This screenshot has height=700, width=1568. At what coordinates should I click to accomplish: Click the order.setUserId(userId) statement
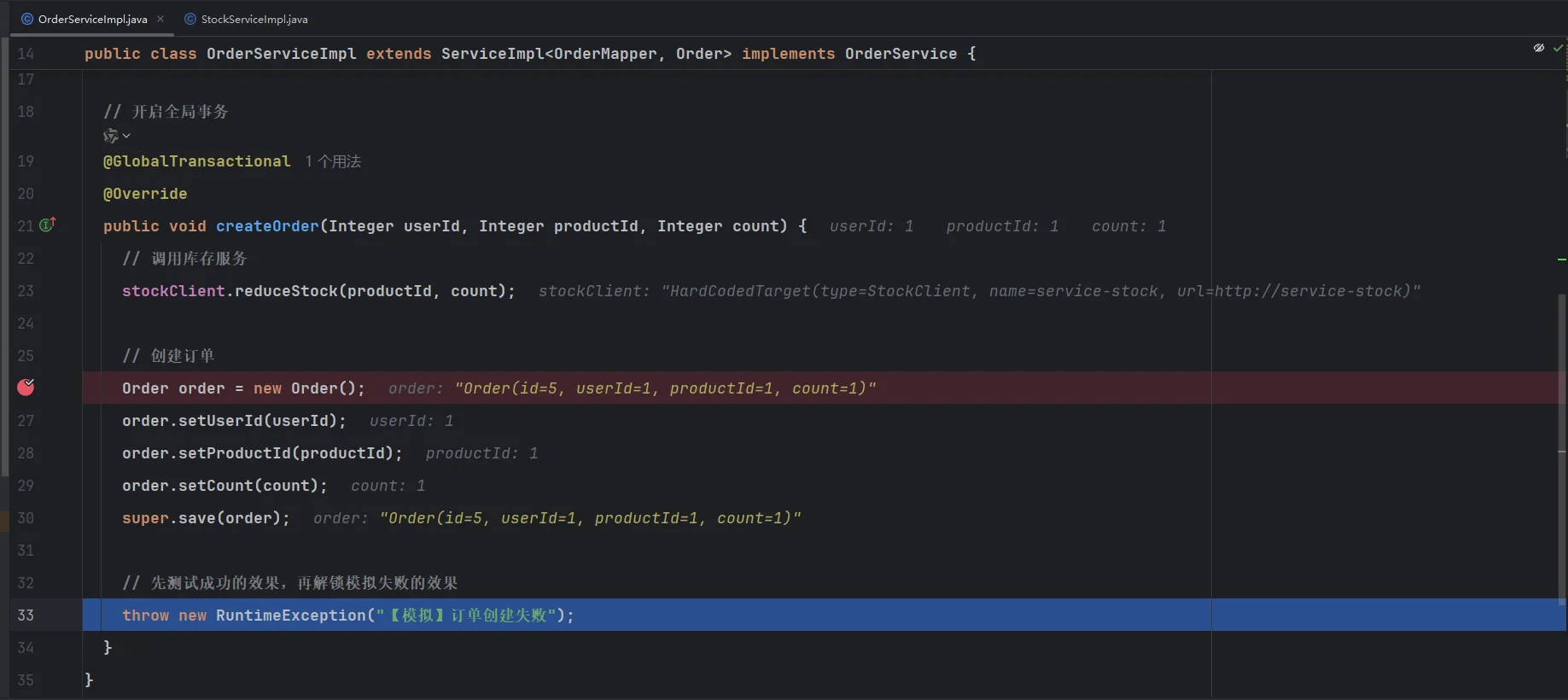[x=235, y=421]
